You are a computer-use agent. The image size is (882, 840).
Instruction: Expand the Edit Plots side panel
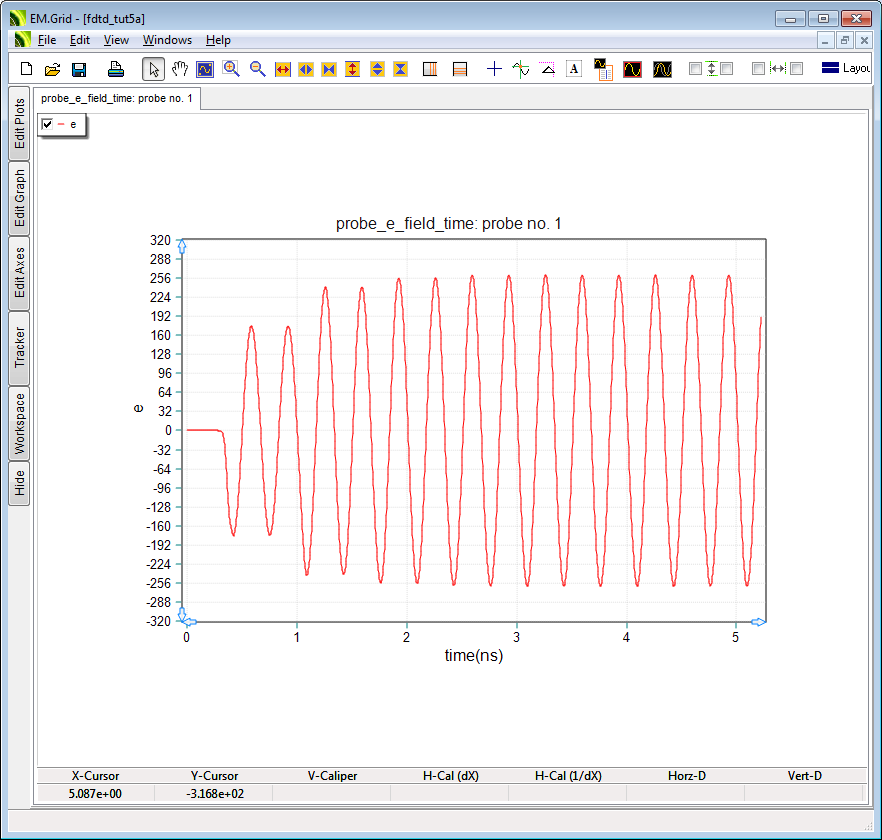click(19, 124)
